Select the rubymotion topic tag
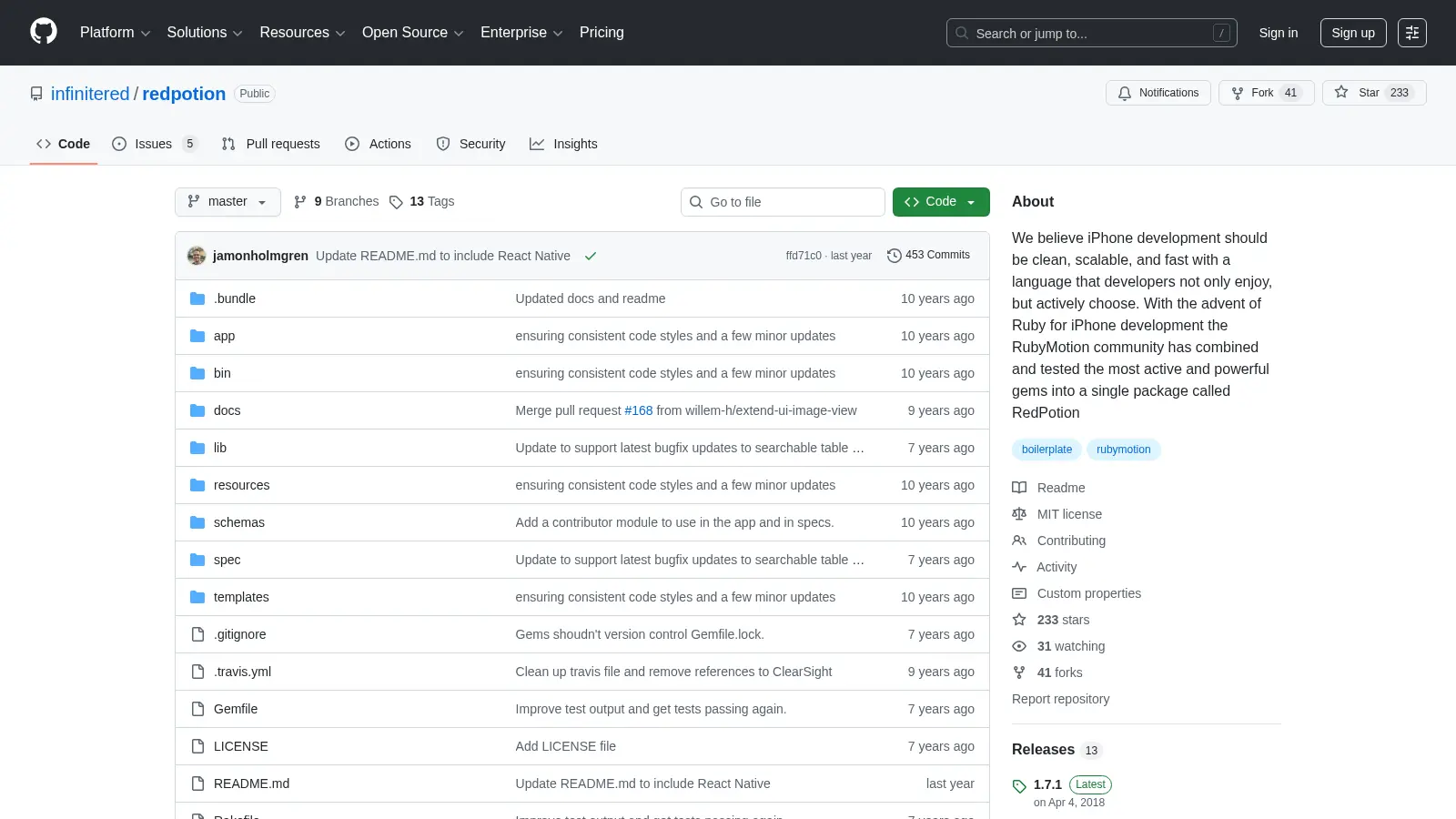Image resolution: width=1456 pixels, height=819 pixels. [x=1123, y=450]
